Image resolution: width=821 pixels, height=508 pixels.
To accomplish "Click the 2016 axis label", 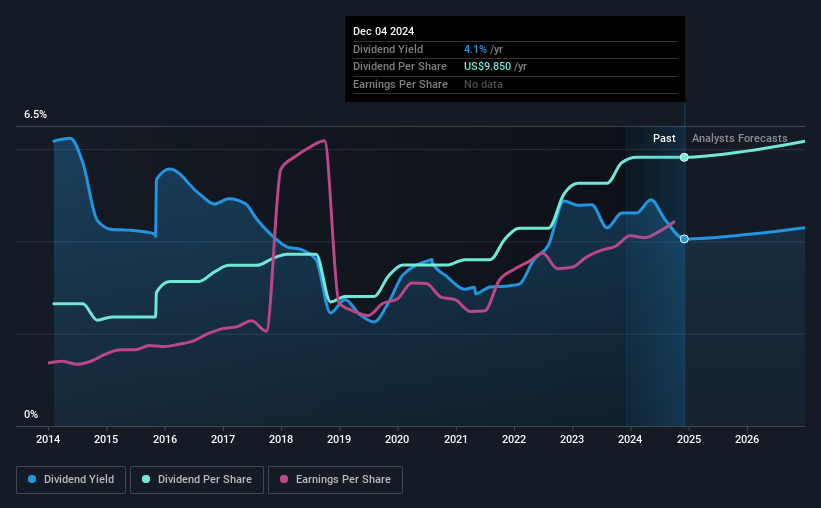I will pyautogui.click(x=165, y=439).
